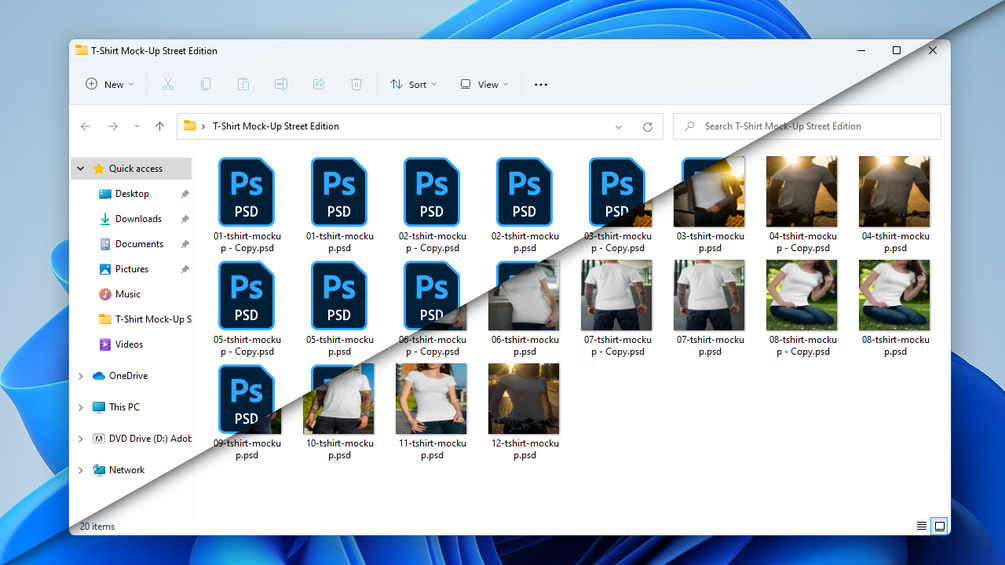Image resolution: width=1005 pixels, height=565 pixels.
Task: Select 05-tshirt-mockup - Copy.psd file icon
Action: pos(247,295)
